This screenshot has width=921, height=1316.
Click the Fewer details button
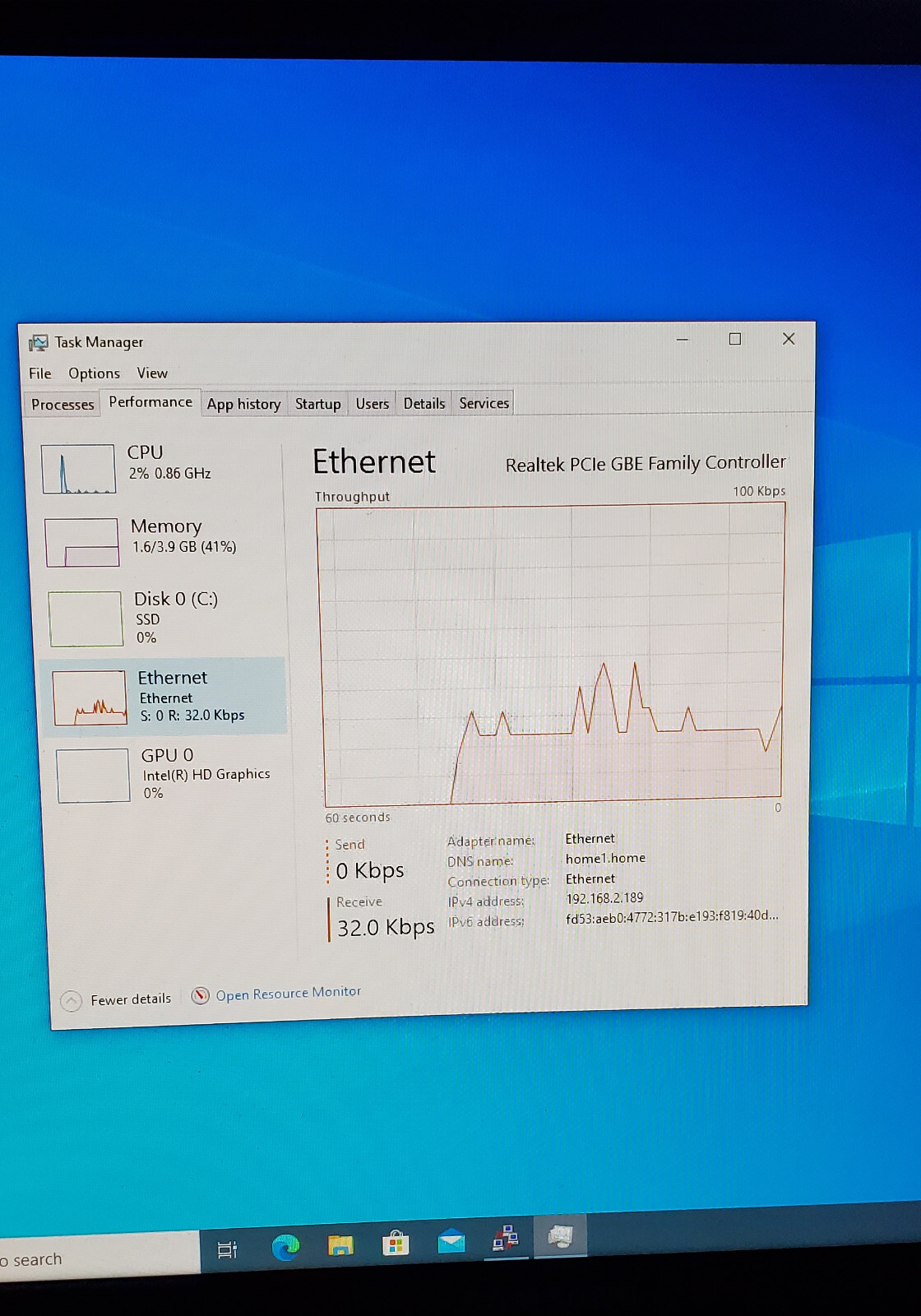click(116, 1000)
